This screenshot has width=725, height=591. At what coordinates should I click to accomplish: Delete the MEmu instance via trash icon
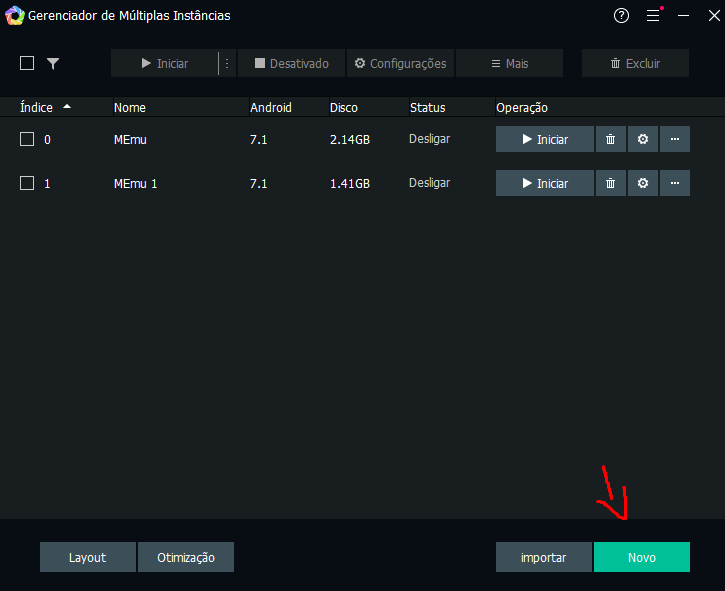point(610,139)
